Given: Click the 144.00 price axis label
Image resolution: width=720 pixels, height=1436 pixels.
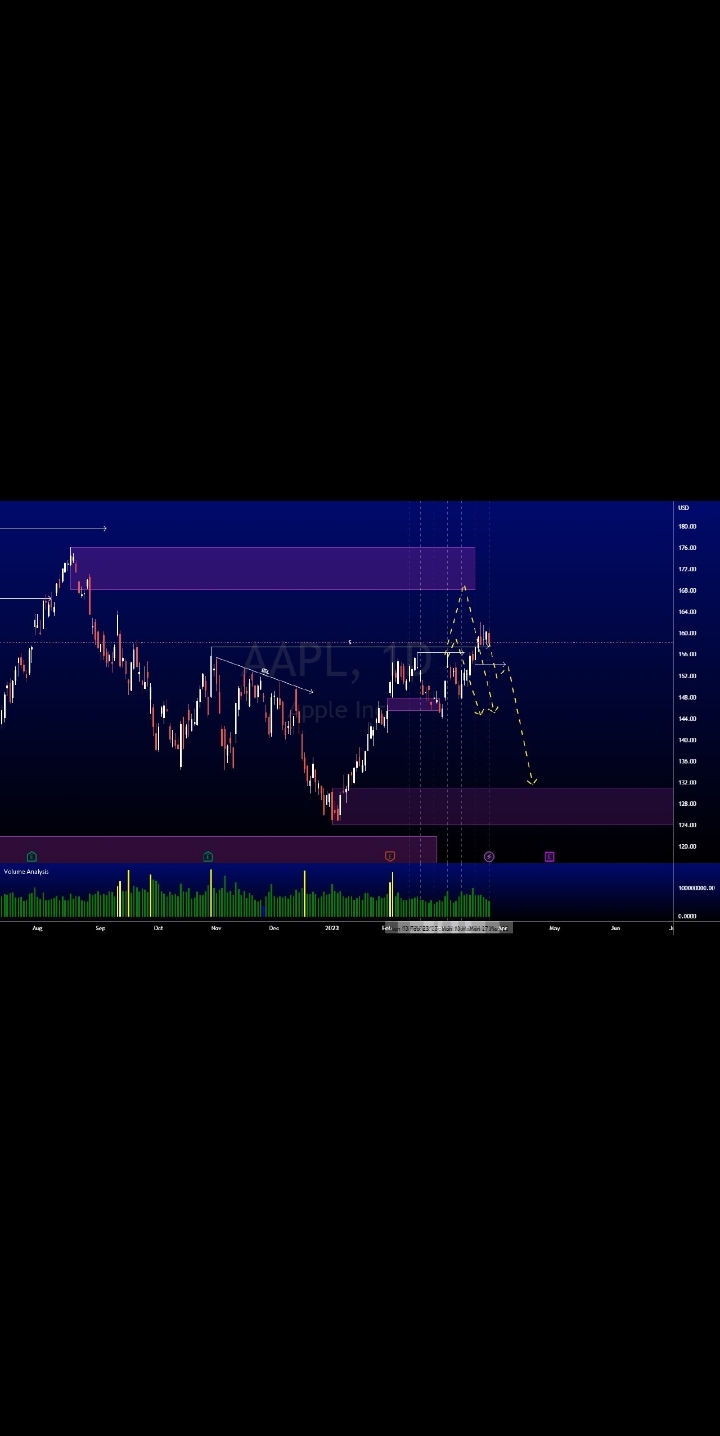Looking at the screenshot, I should tap(687, 718).
